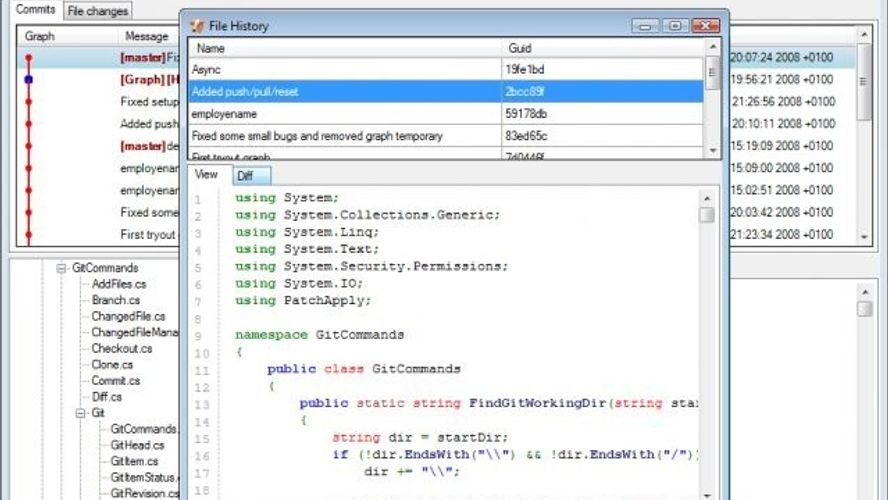
Task: Collapse the Git folder node
Action: tap(80, 413)
